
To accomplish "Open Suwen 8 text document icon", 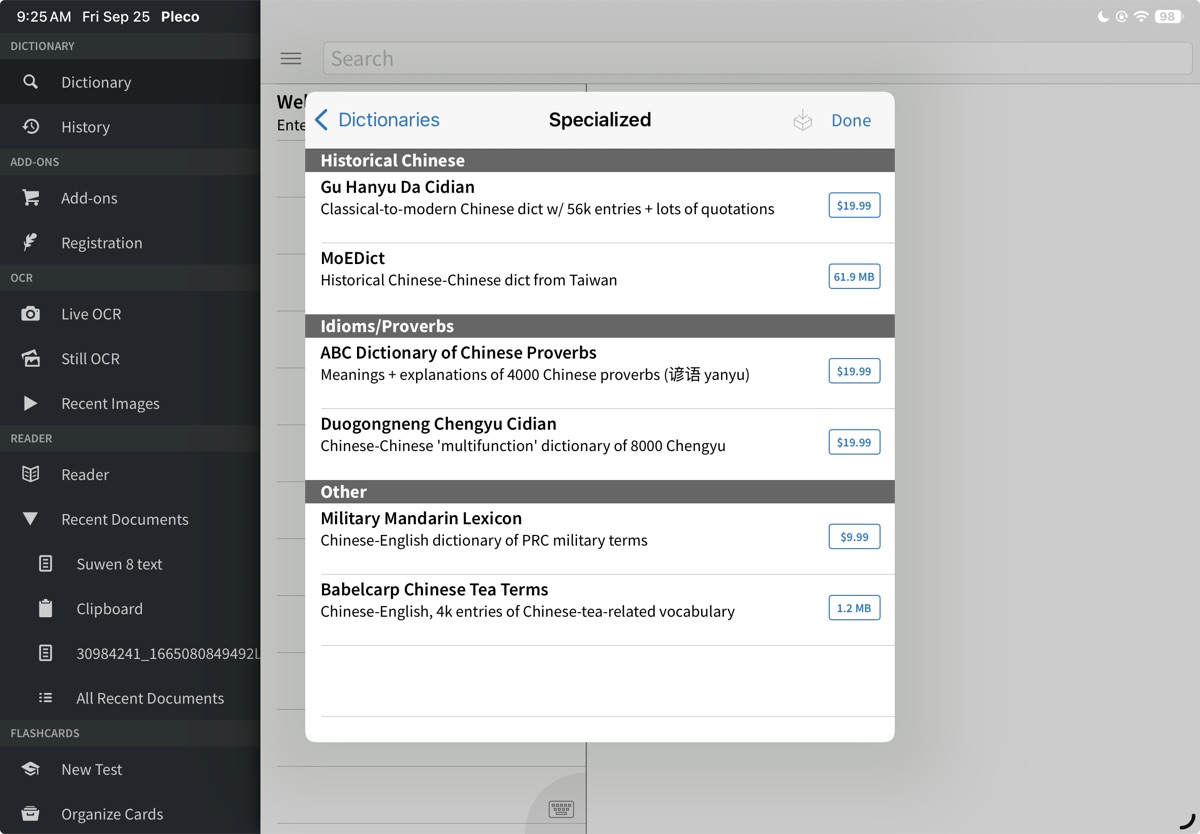I will [46, 564].
